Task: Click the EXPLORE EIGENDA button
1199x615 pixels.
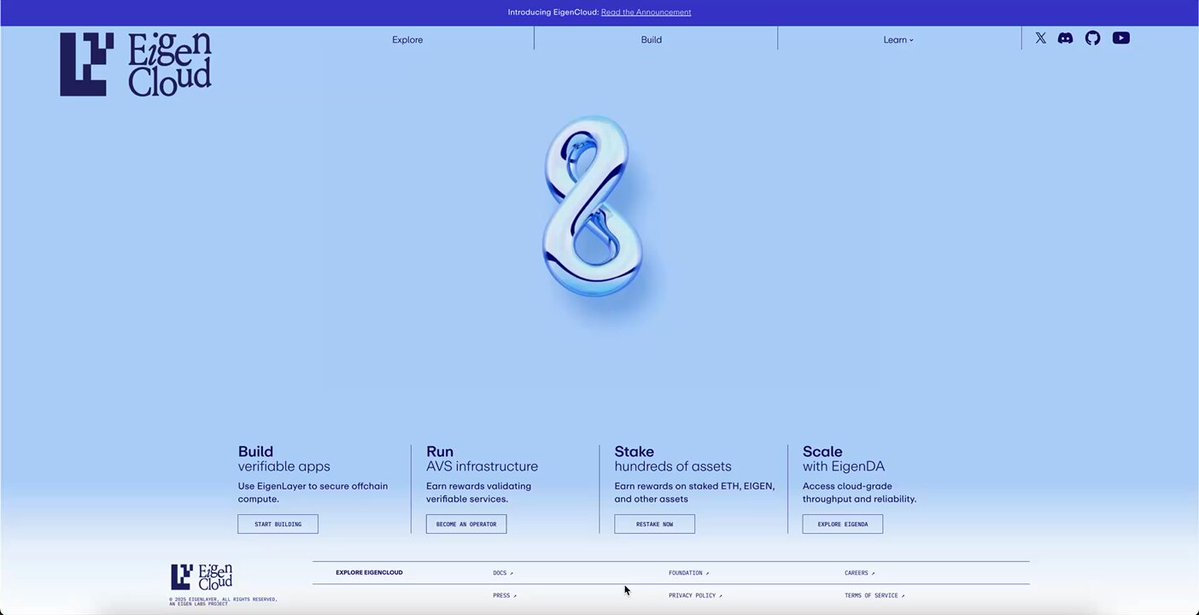Action: (843, 524)
